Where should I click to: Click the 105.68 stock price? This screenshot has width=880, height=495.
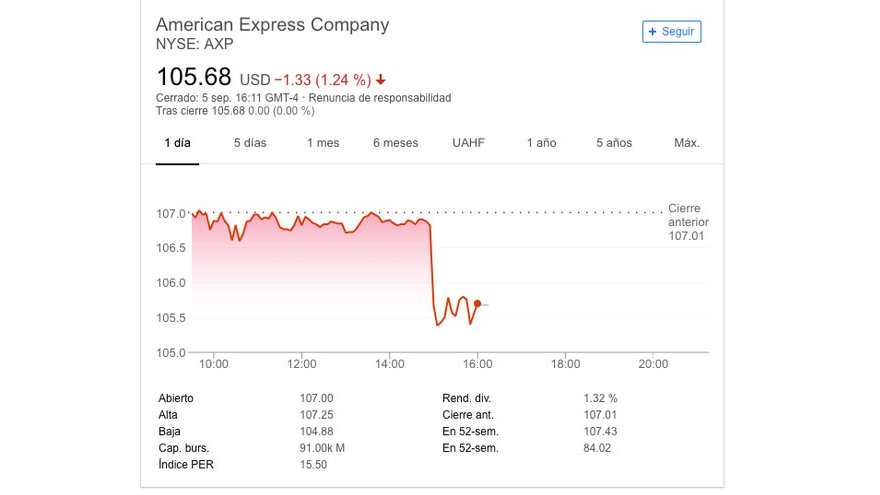tap(194, 77)
